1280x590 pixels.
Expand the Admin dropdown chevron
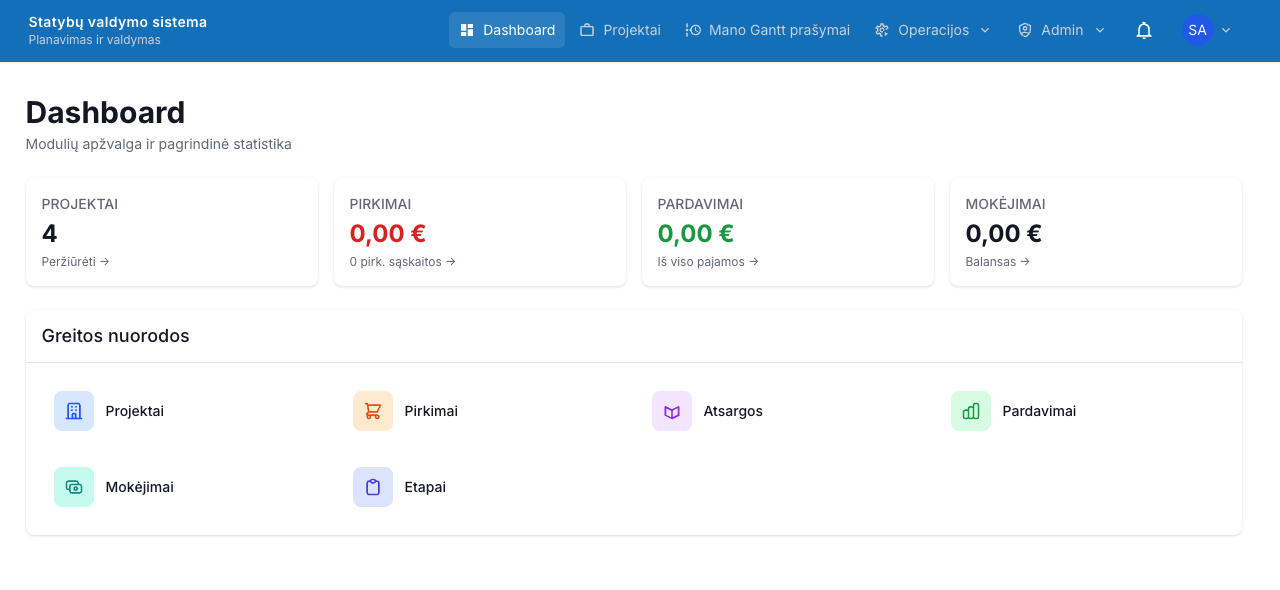click(1100, 30)
